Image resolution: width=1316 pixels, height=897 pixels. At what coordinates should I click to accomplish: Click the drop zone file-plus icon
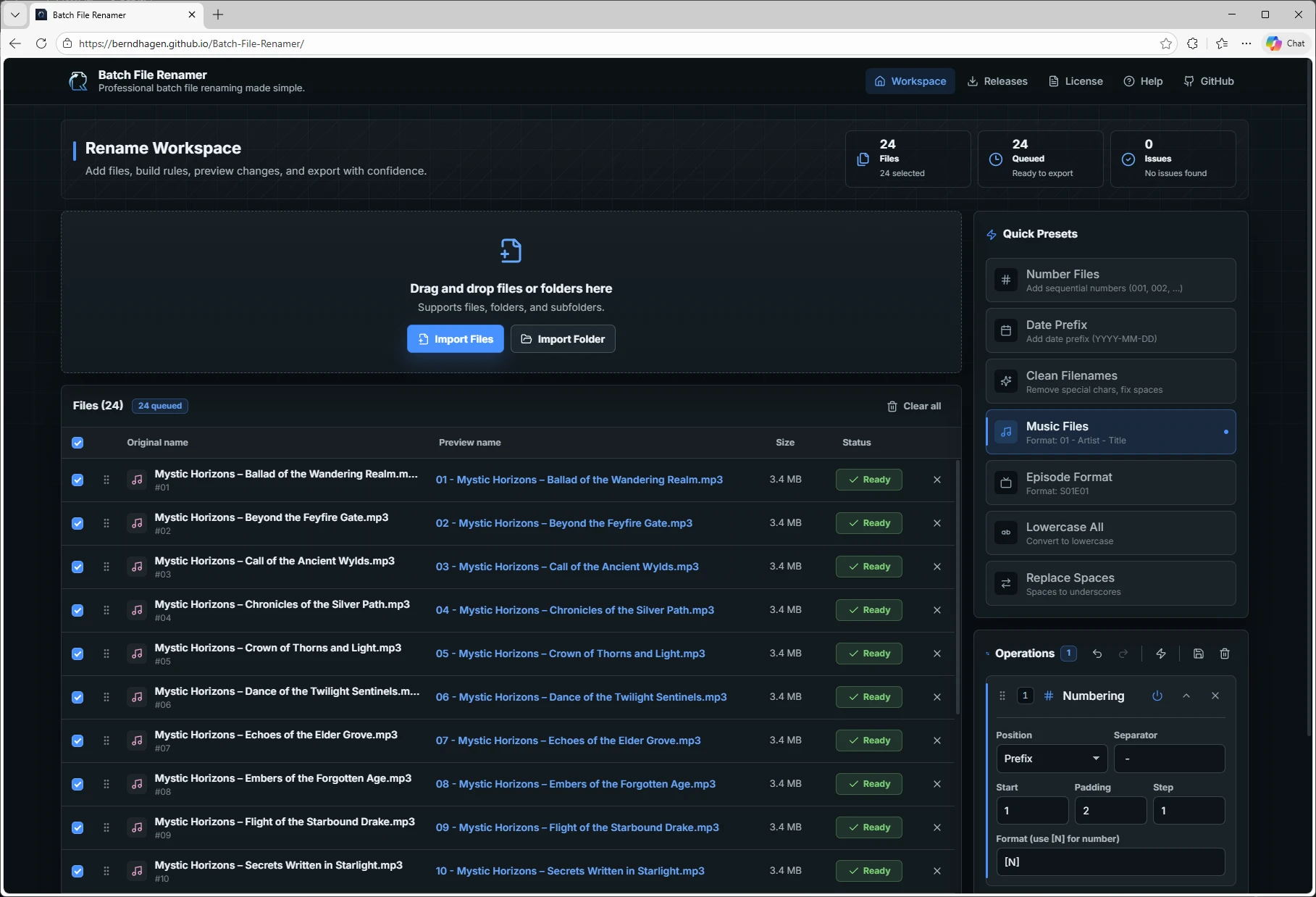(x=511, y=251)
